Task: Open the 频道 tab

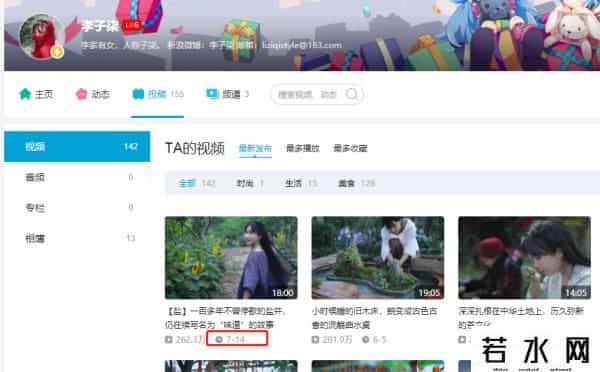Action: click(228, 94)
